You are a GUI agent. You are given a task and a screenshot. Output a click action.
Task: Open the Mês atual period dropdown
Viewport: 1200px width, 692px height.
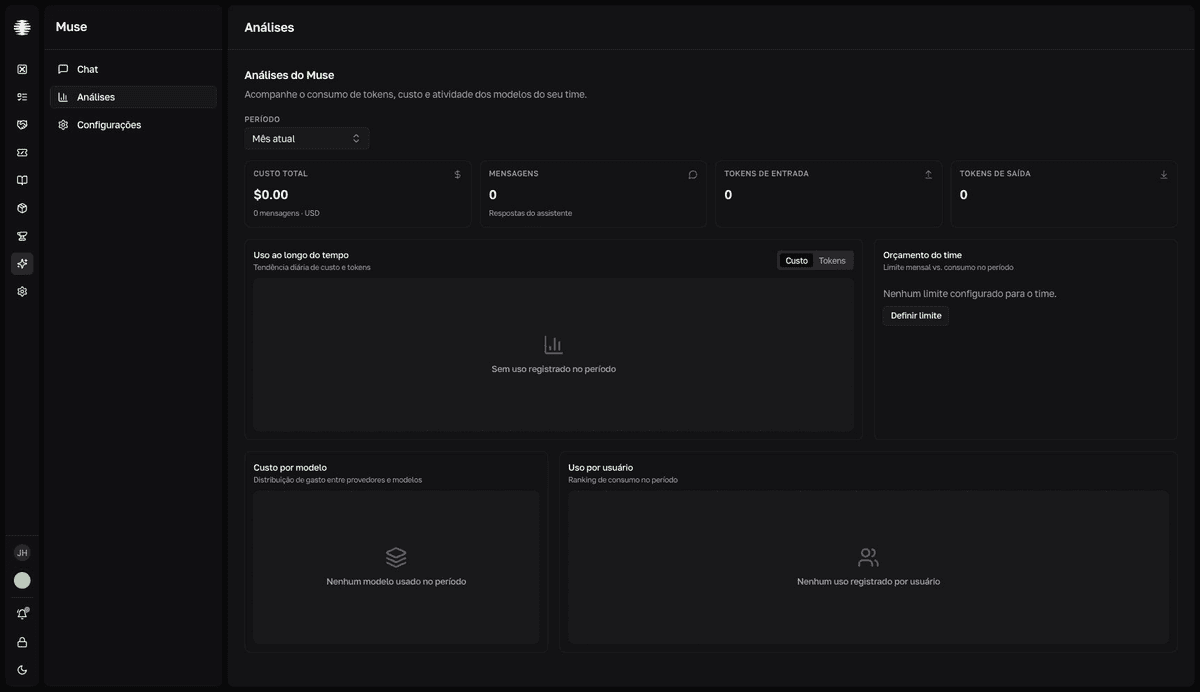pyautogui.click(x=307, y=138)
